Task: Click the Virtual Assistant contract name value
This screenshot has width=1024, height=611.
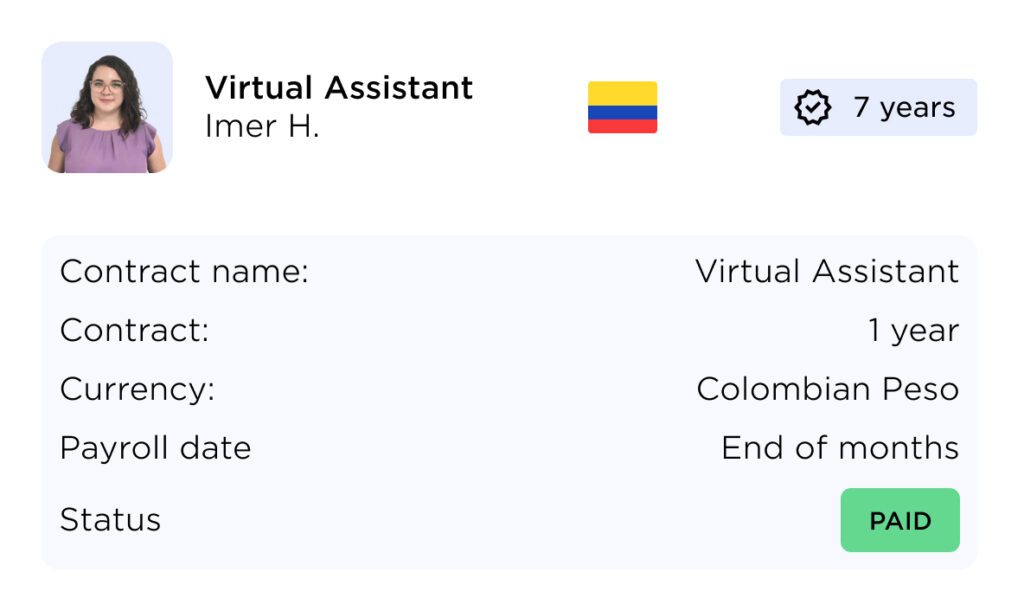Action: [827, 271]
